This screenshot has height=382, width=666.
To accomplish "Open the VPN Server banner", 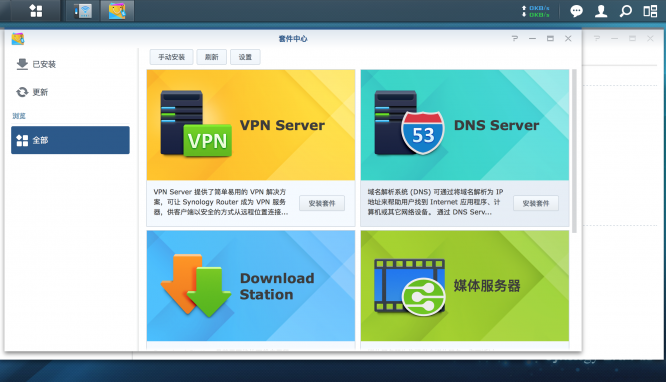I will pos(251,125).
